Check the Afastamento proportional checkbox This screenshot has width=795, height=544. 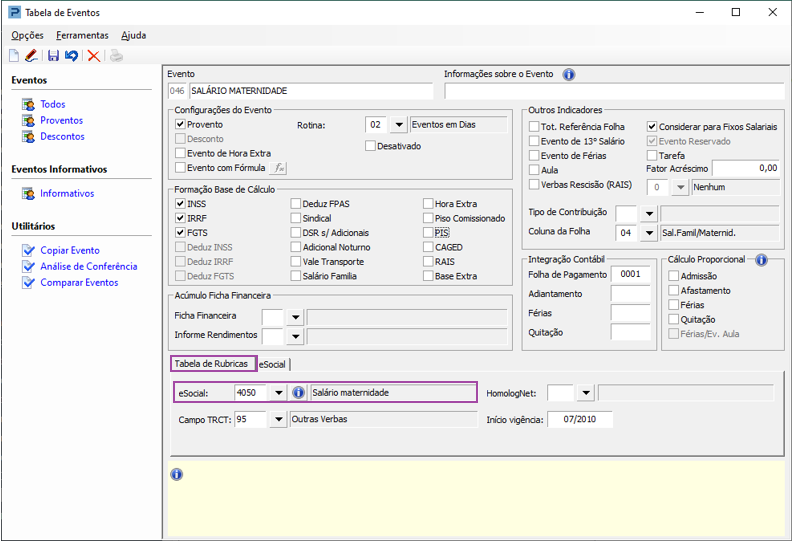click(x=673, y=291)
